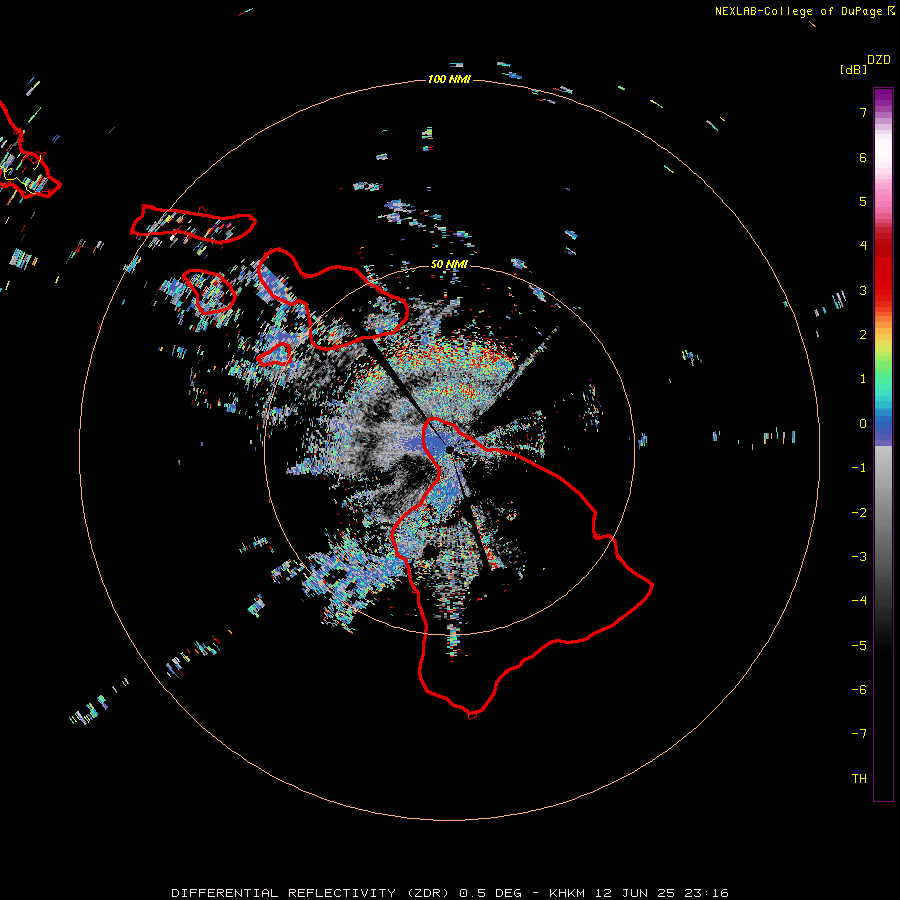Click the black radar site dot
The width and height of the screenshot is (900, 900).
[449, 449]
